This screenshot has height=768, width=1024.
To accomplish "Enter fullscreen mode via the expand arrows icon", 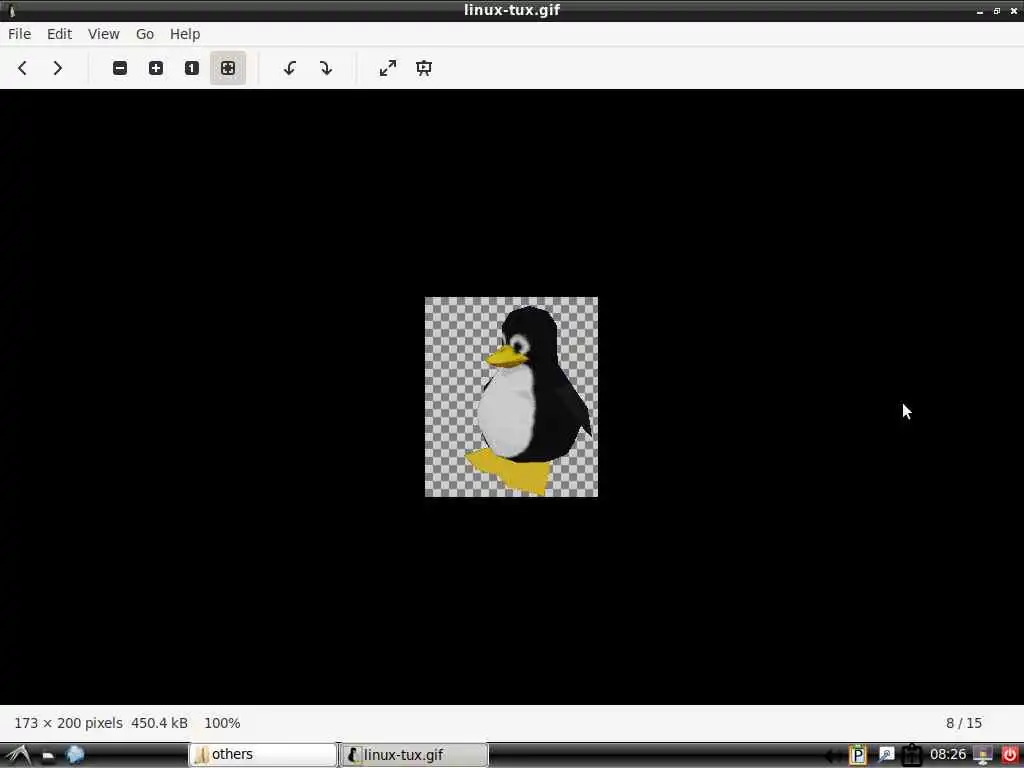I will [x=388, y=68].
